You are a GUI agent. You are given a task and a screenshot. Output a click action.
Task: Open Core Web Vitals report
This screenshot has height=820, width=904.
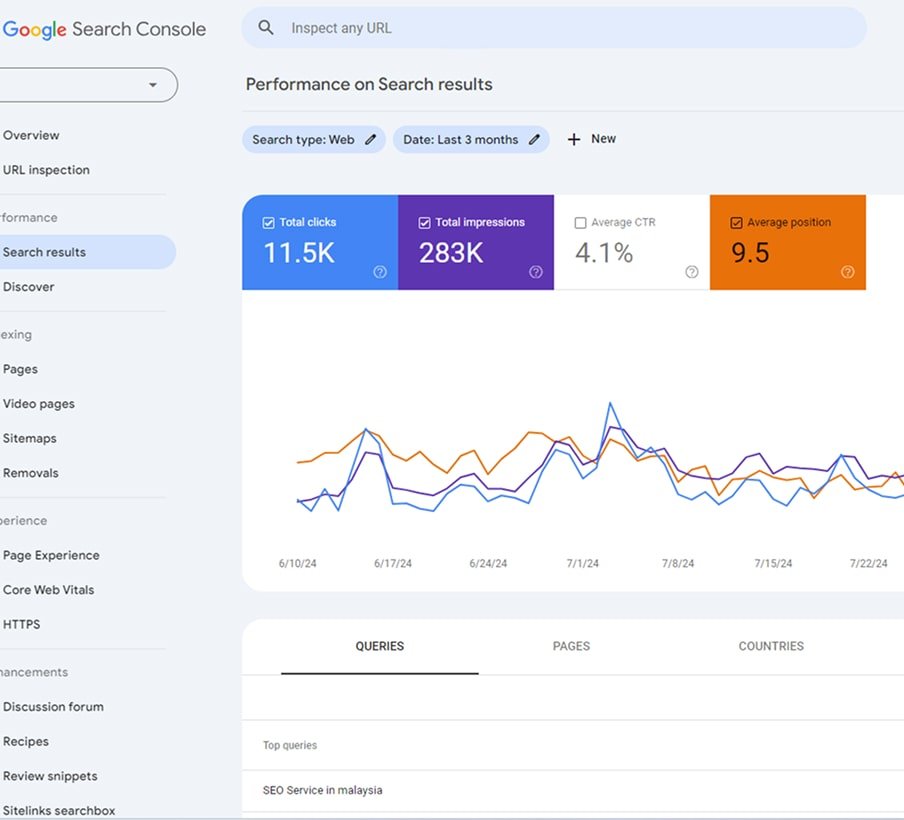[x=48, y=590]
